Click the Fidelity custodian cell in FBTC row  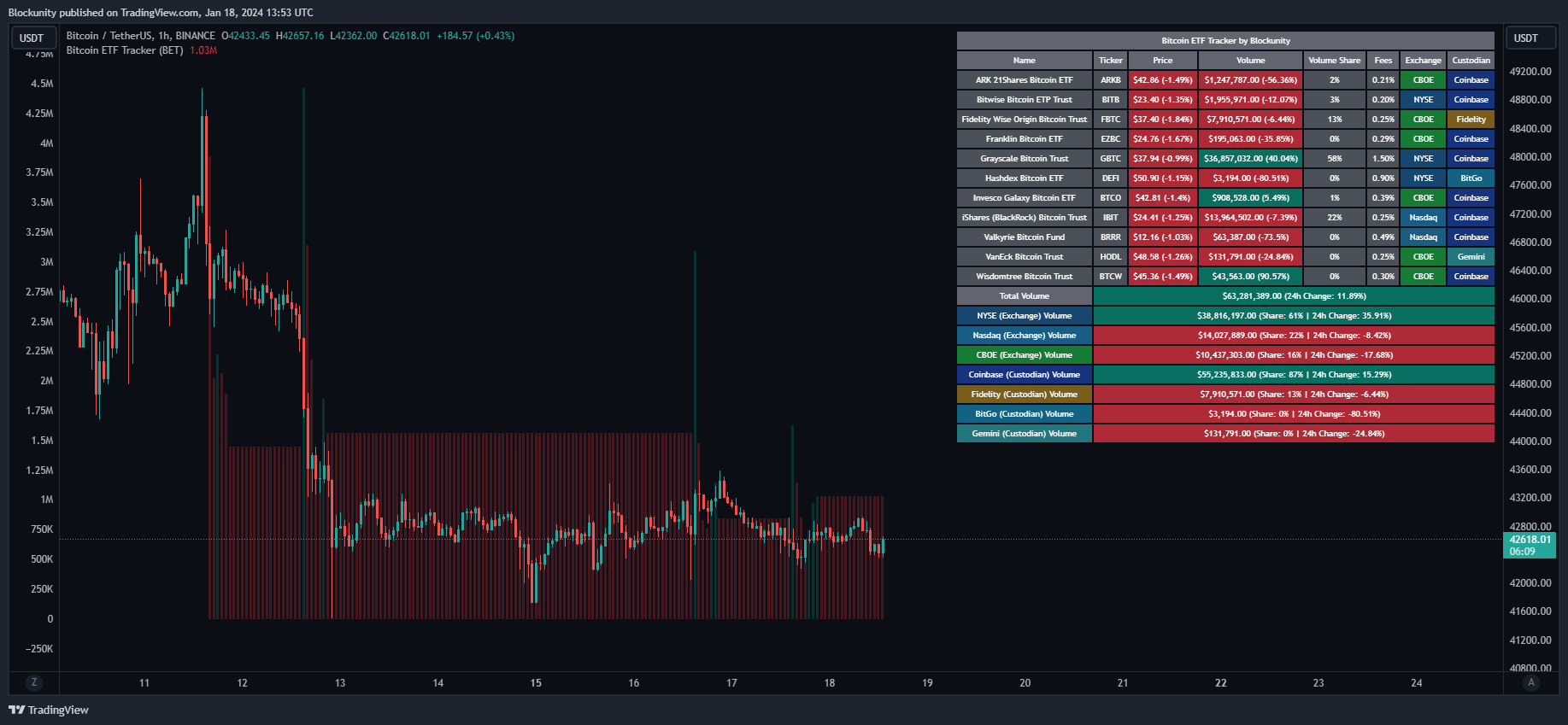(1471, 120)
